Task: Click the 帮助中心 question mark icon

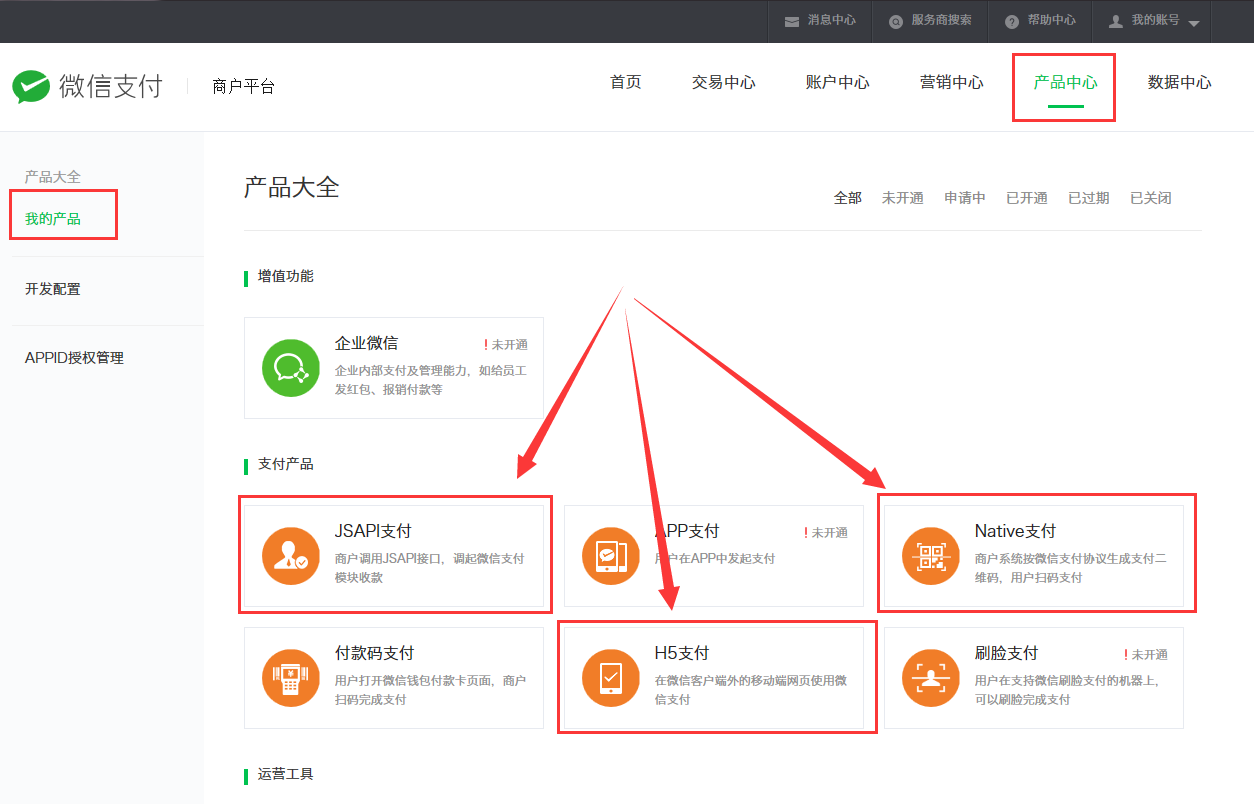Action: coord(1011,20)
